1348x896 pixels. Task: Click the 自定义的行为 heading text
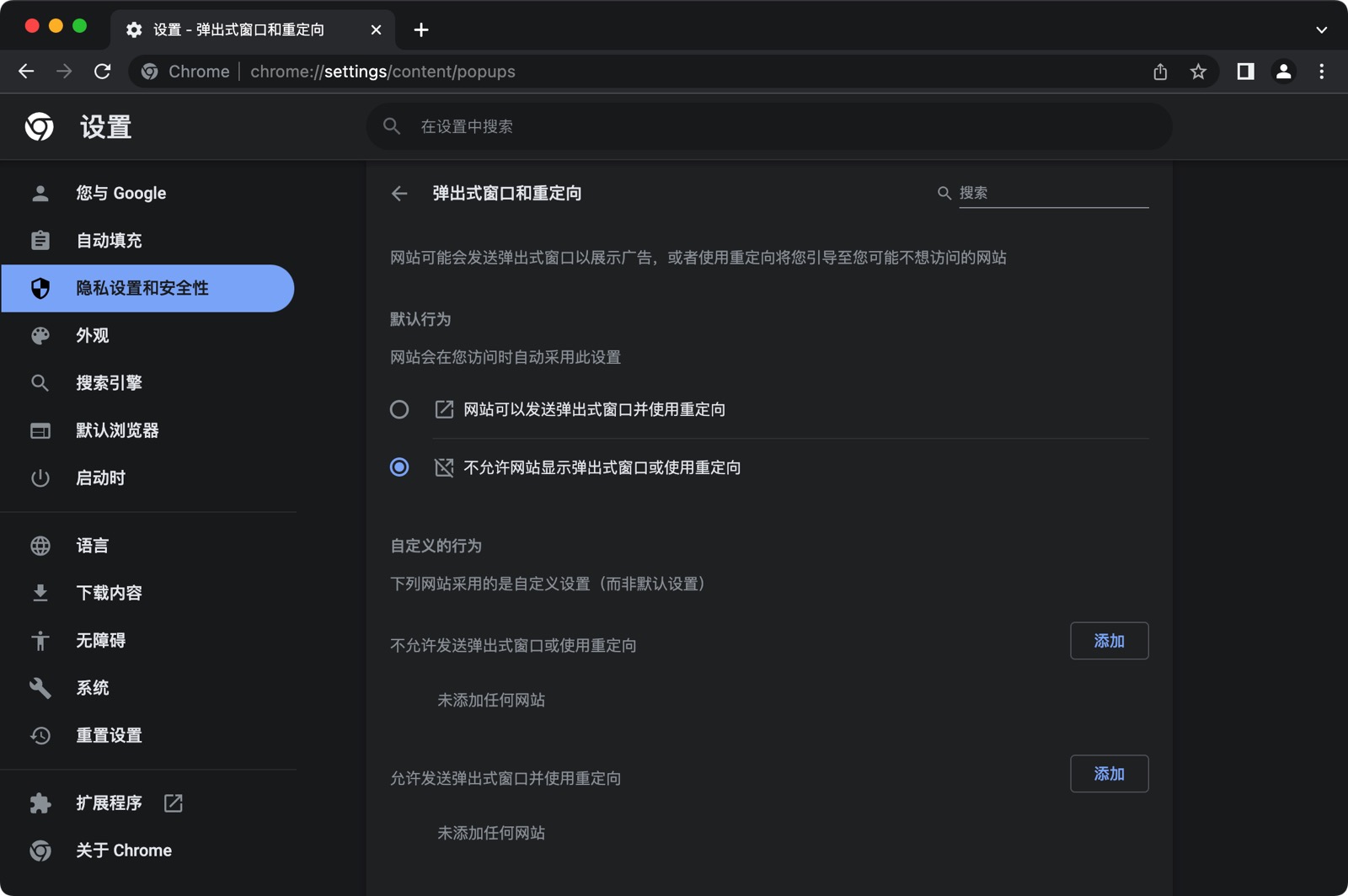[x=436, y=546]
